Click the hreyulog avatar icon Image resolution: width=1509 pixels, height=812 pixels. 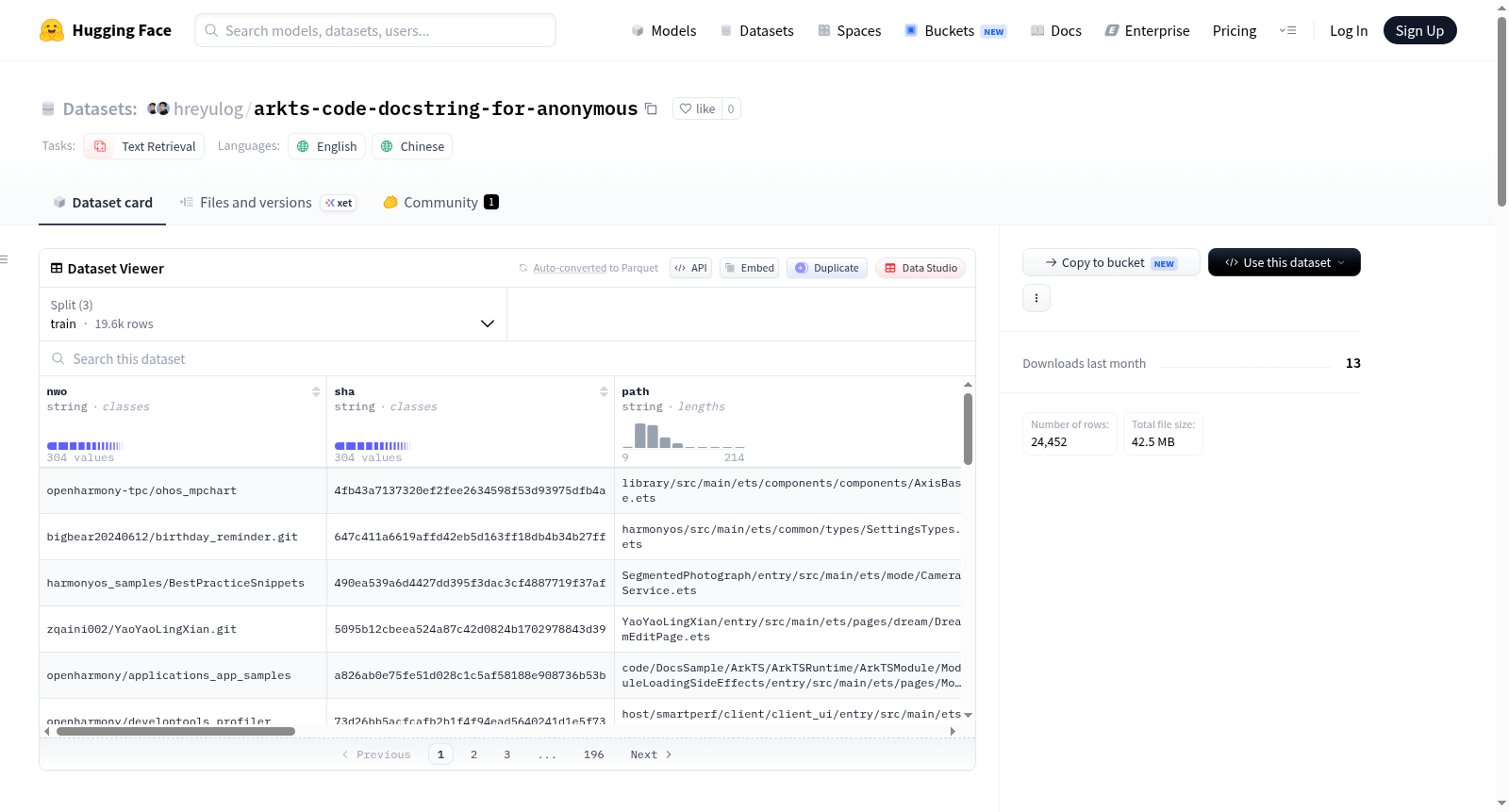[x=158, y=108]
